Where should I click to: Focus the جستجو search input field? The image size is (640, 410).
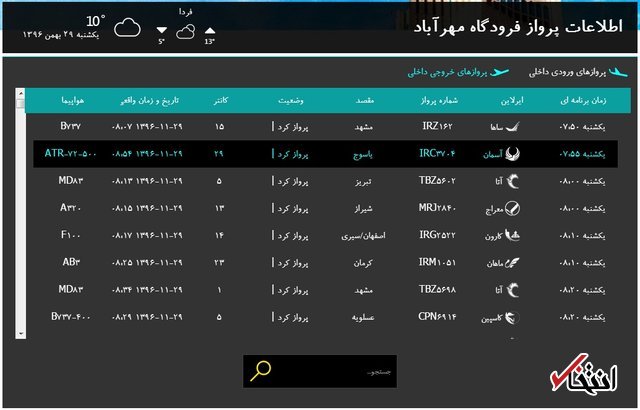click(x=320, y=371)
